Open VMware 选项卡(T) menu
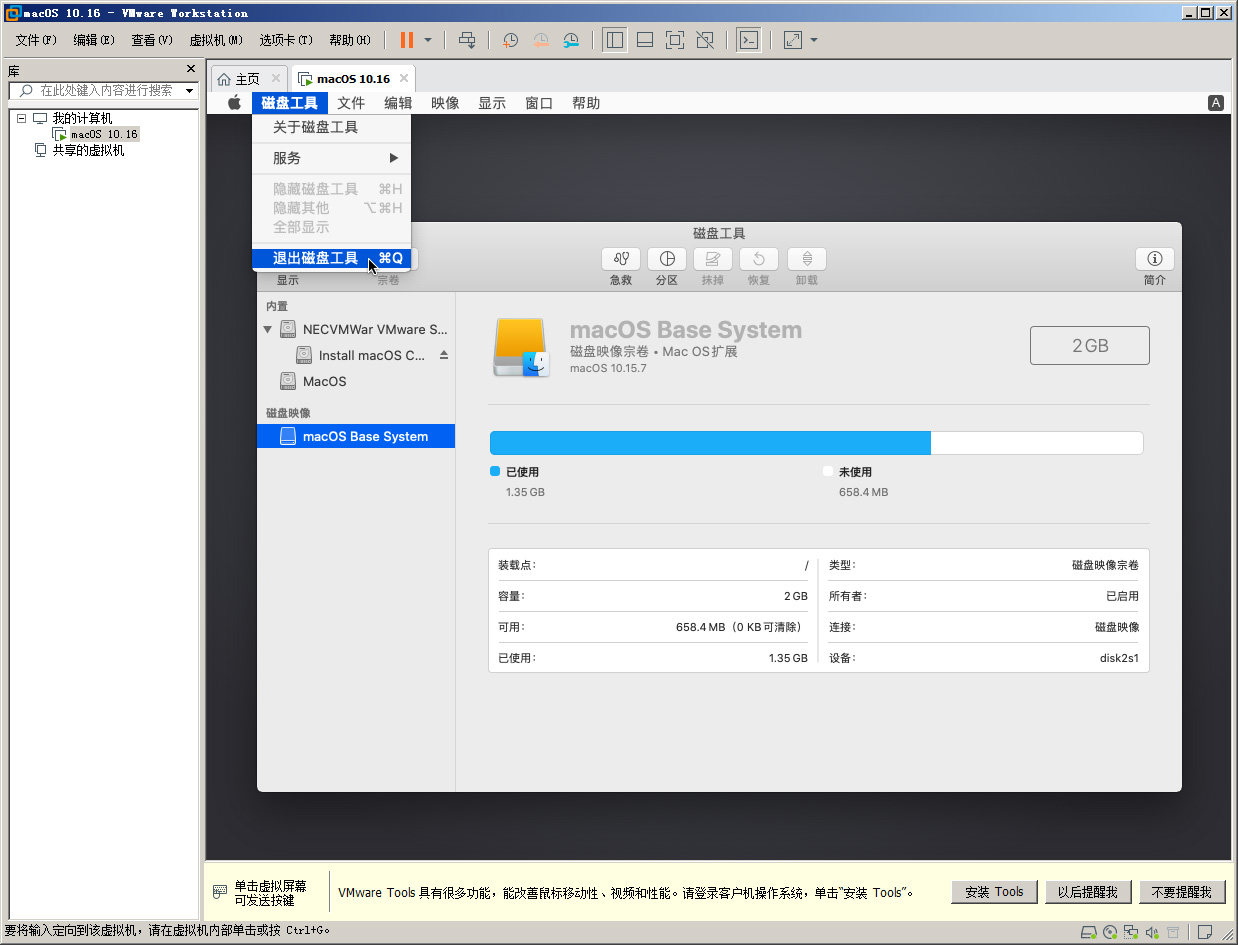Screen dimensions: 1238x945 tap(286, 40)
